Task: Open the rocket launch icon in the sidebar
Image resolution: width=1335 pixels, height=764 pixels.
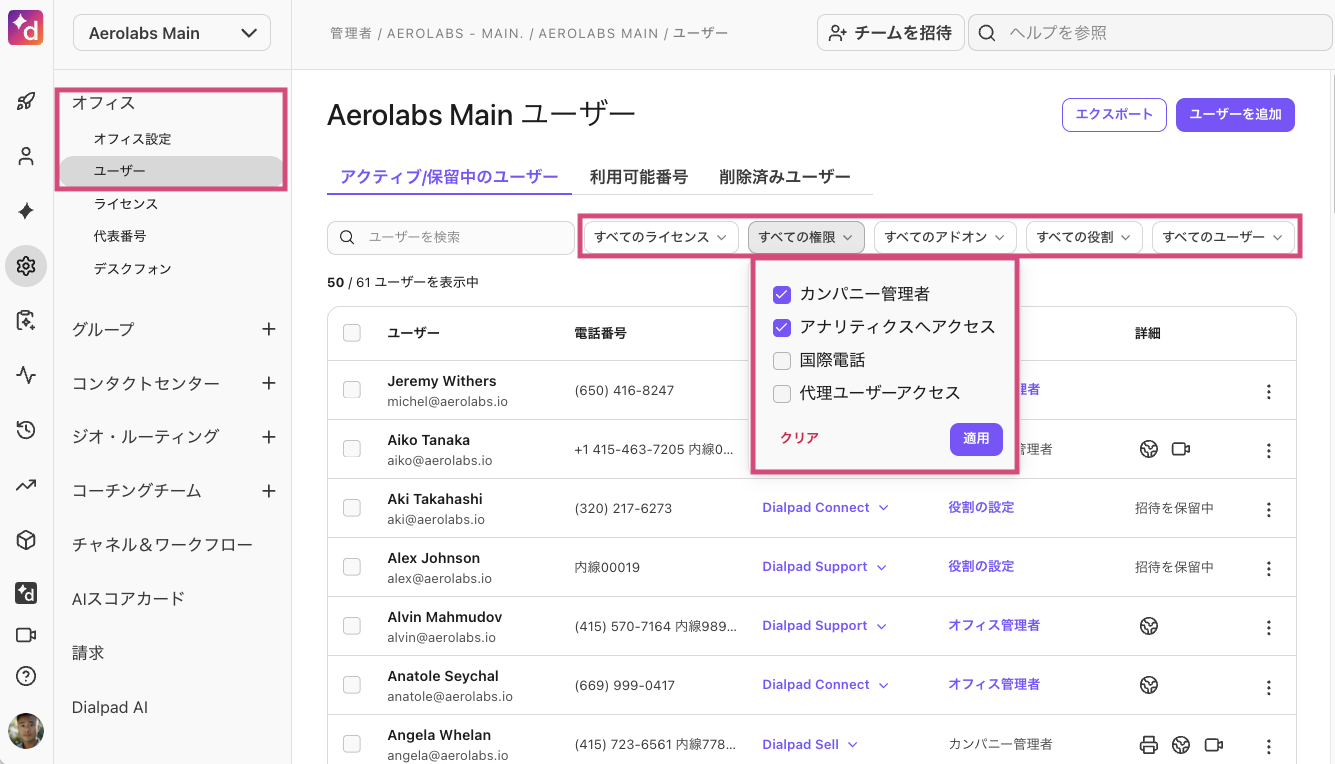Action: 26,100
